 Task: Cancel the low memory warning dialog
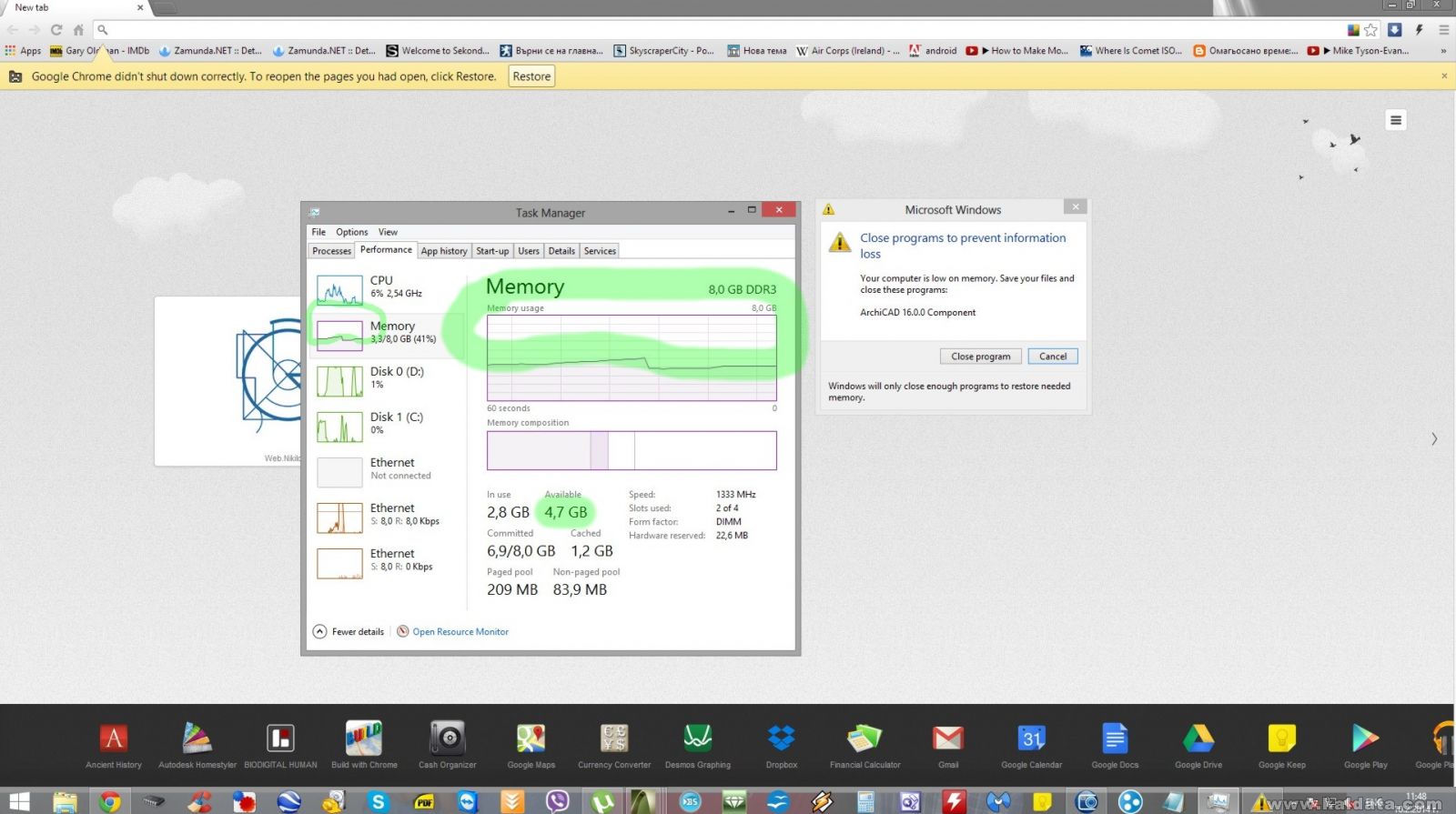1053,357
